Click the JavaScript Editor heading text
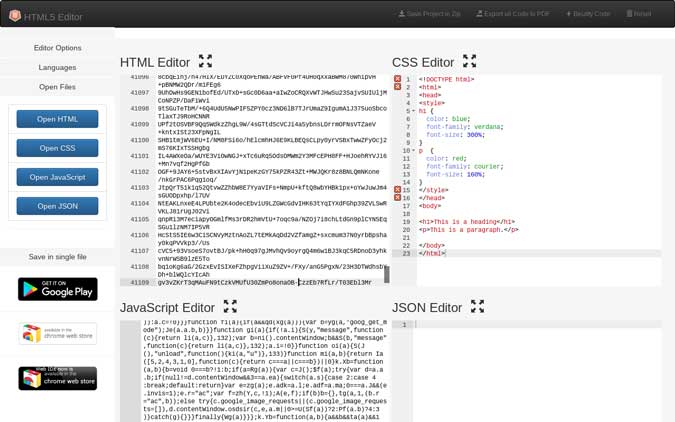The width and height of the screenshot is (675, 422). click(x=167, y=308)
